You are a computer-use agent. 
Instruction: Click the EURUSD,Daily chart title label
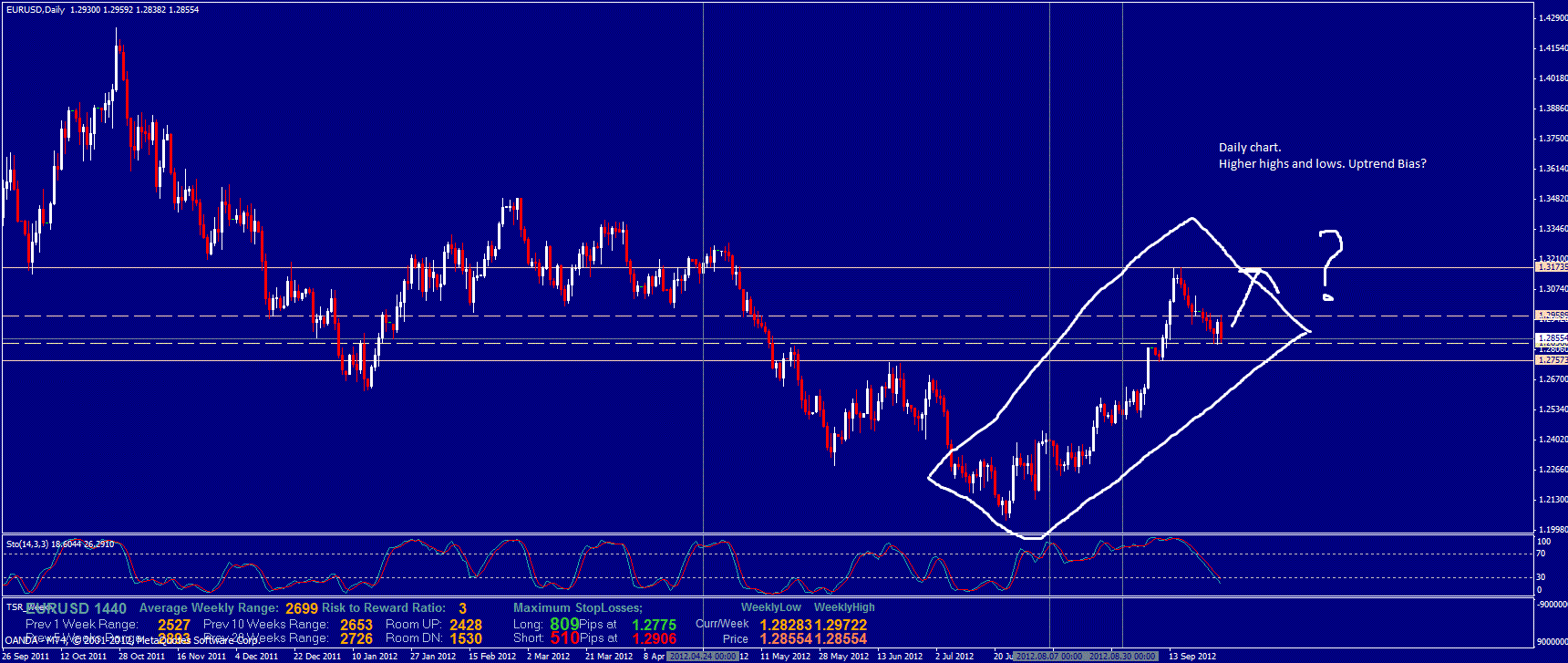pyautogui.click(x=35, y=9)
